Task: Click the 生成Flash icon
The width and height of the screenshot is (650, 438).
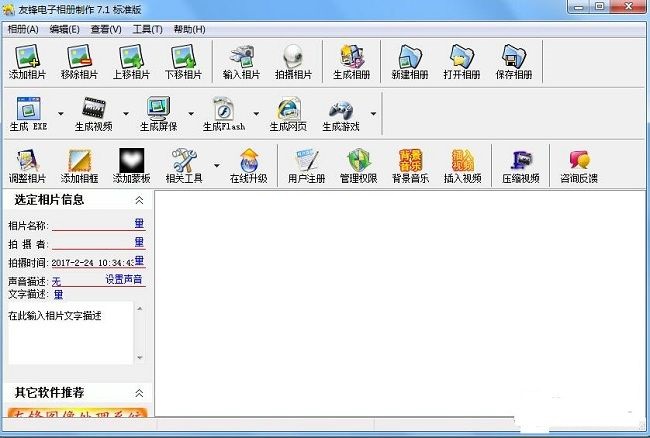Action: (224, 114)
